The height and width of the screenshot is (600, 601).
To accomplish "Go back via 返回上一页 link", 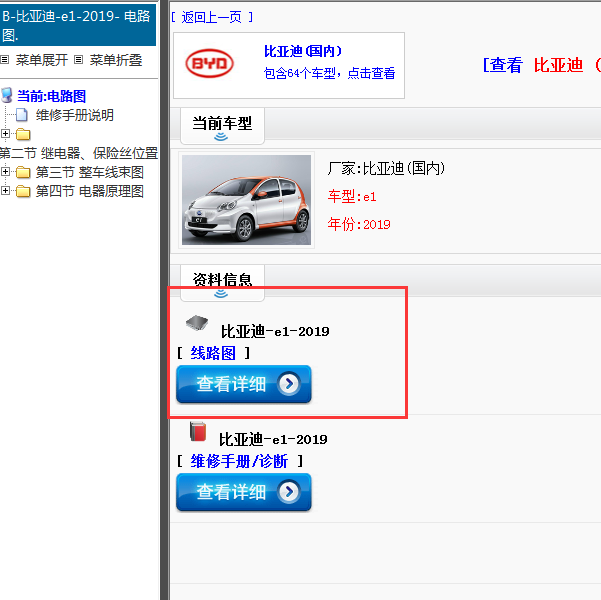I will coord(212,17).
